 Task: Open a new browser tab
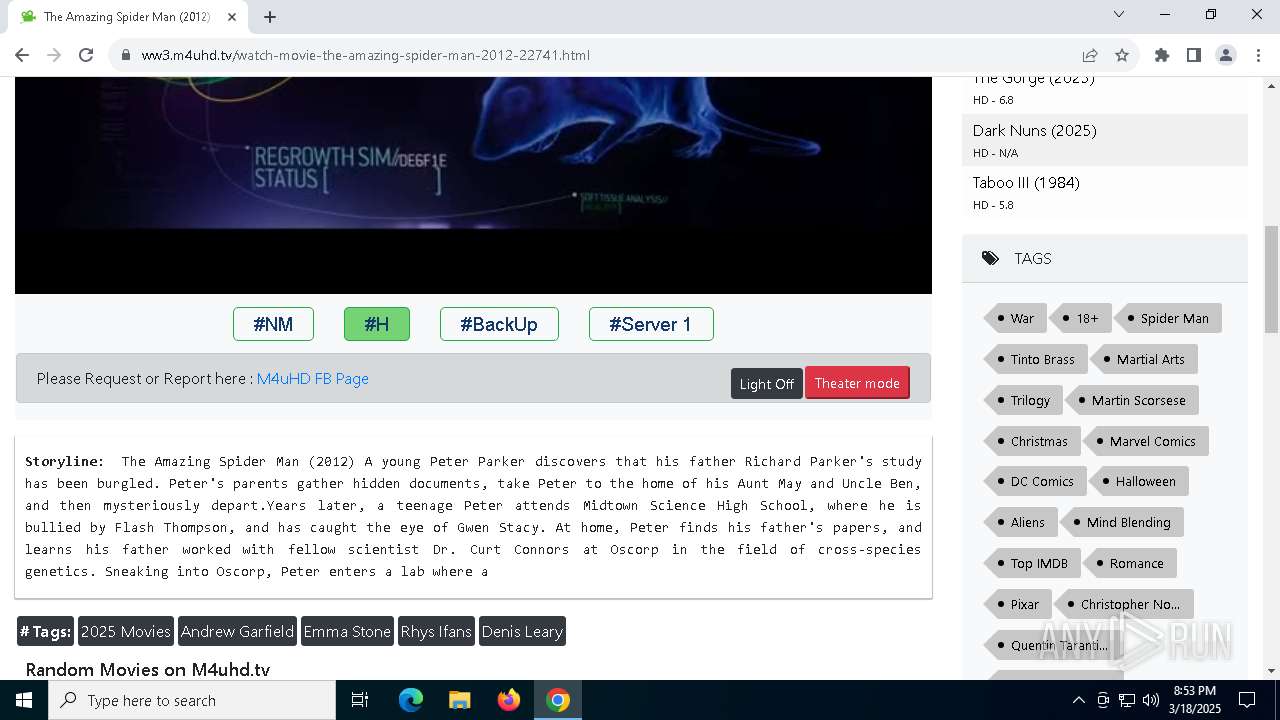270,17
